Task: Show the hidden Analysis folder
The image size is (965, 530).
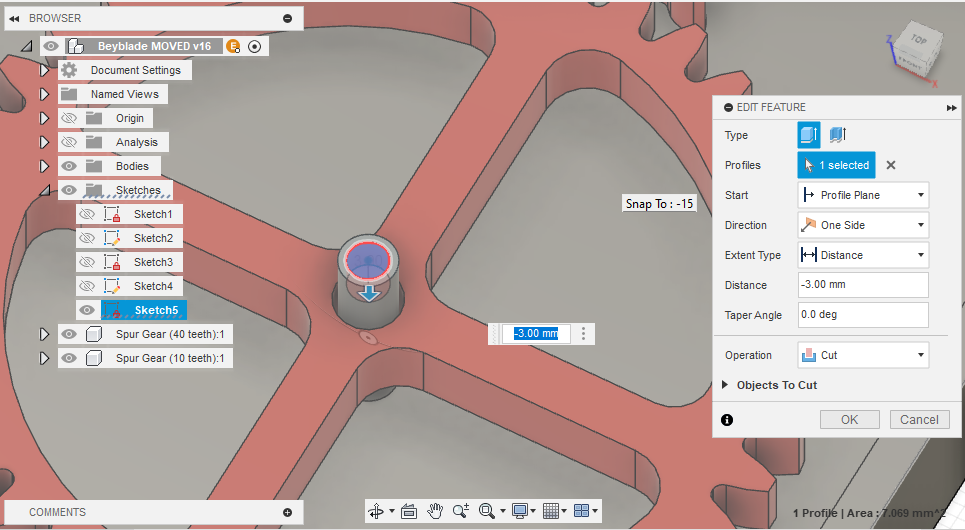Action: 69,142
